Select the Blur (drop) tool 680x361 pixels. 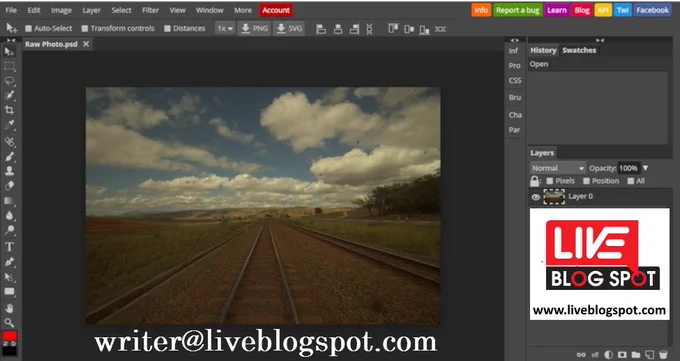pyautogui.click(x=9, y=216)
